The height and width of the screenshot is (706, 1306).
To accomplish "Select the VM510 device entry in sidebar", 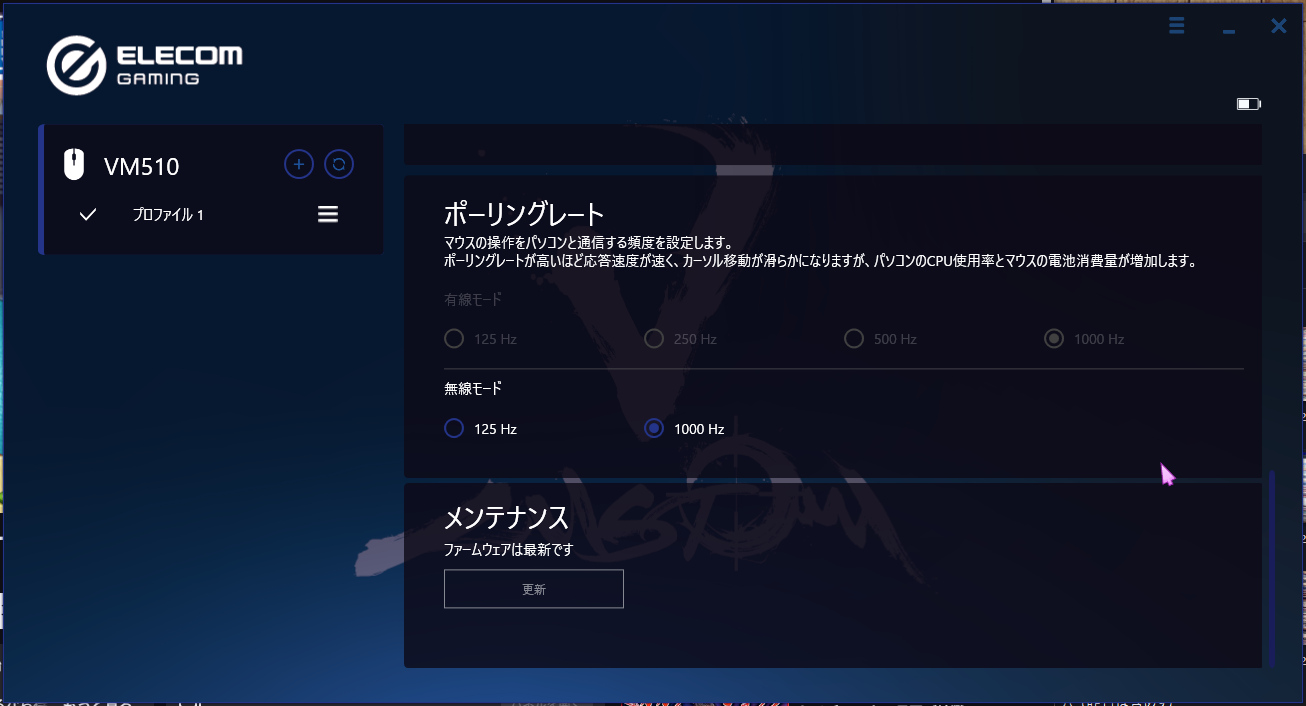I will pyautogui.click(x=141, y=167).
